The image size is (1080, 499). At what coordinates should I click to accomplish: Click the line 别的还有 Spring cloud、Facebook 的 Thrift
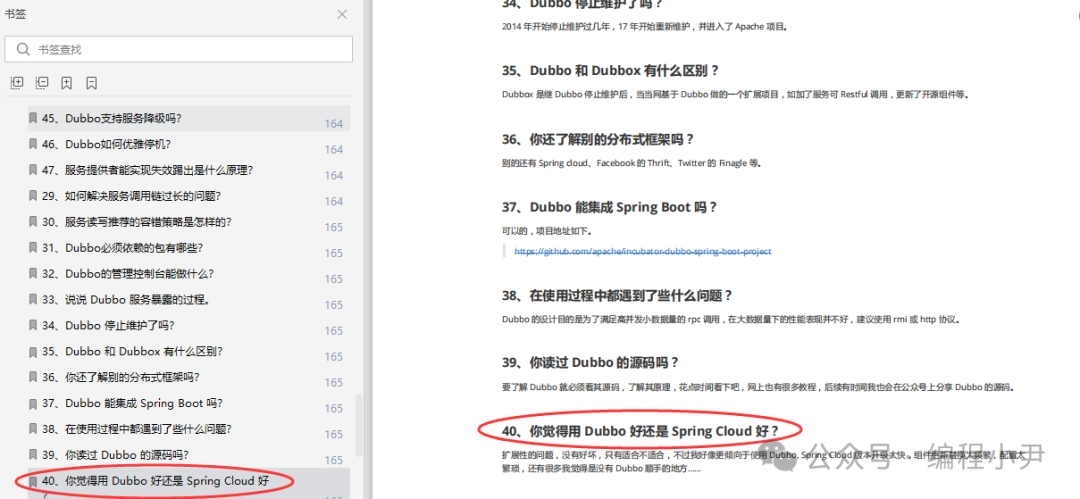[x=630, y=163]
